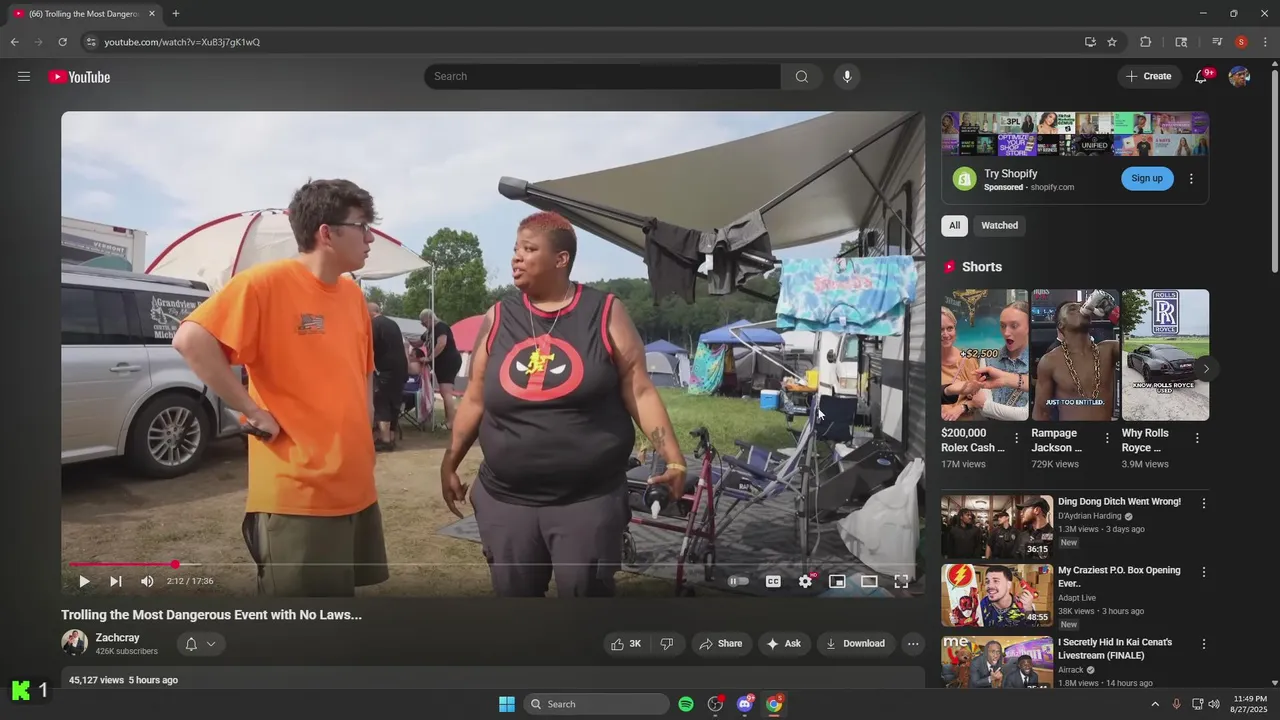Click Sign up on Shopify ad
Viewport: 1280px width, 720px height.
pos(1147,178)
